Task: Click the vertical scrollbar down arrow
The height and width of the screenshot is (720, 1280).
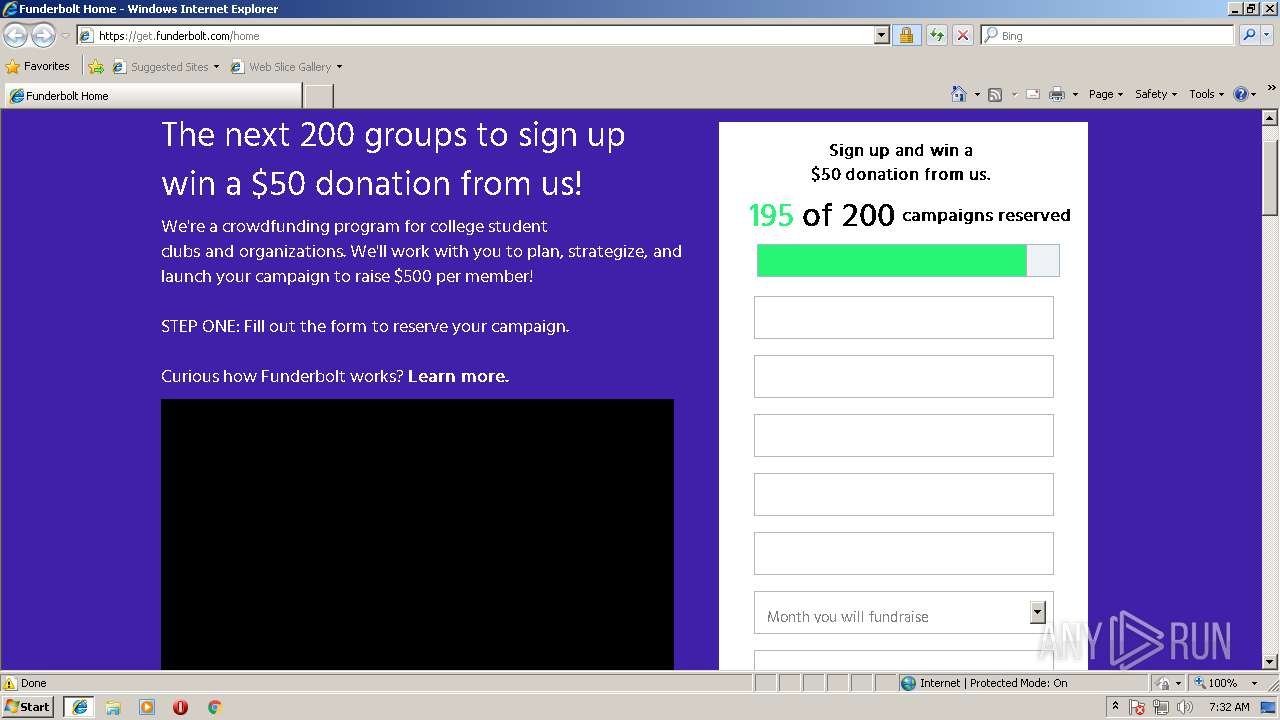Action: click(x=1270, y=661)
